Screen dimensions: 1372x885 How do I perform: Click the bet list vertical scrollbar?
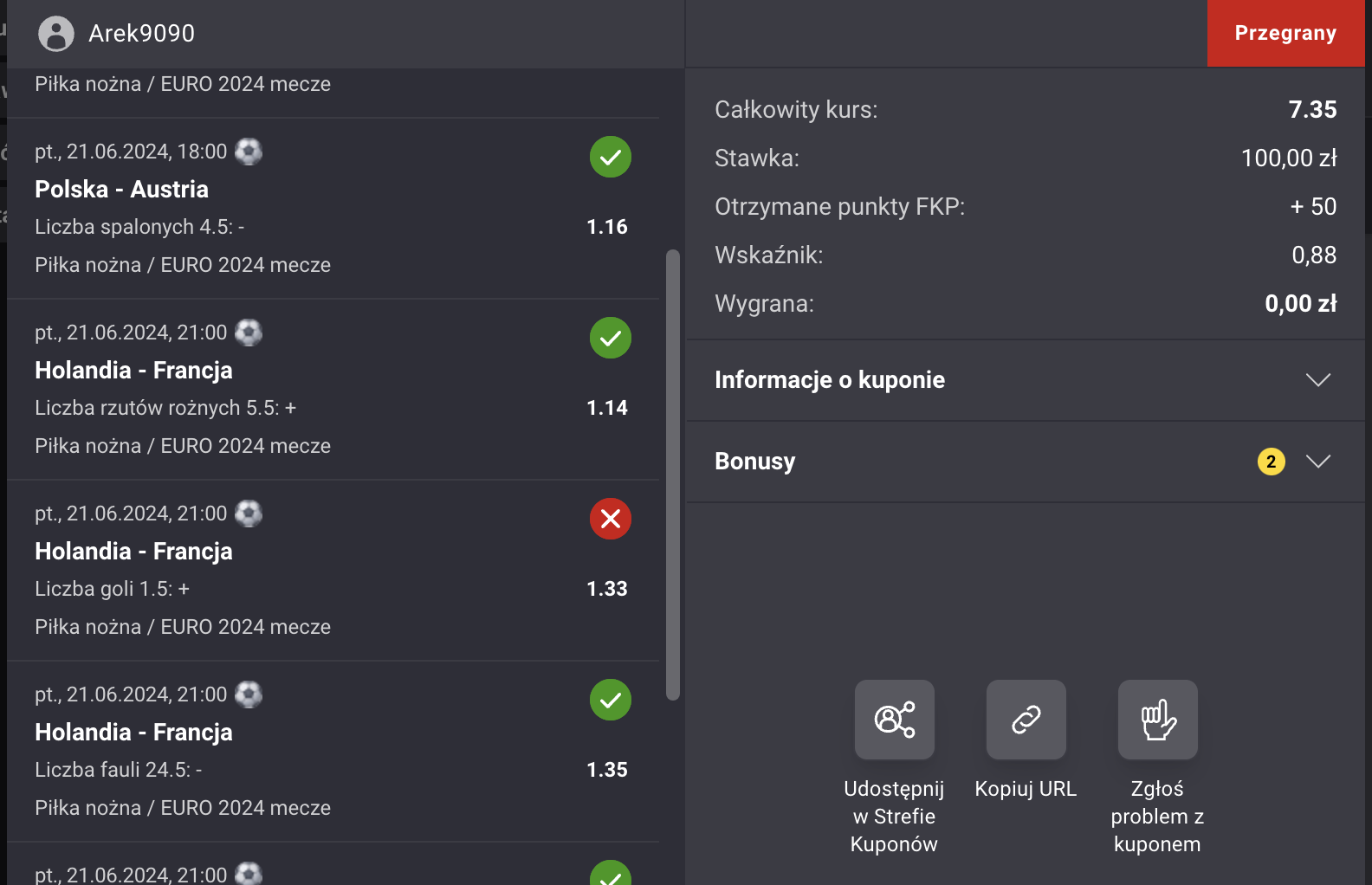[x=672, y=475]
